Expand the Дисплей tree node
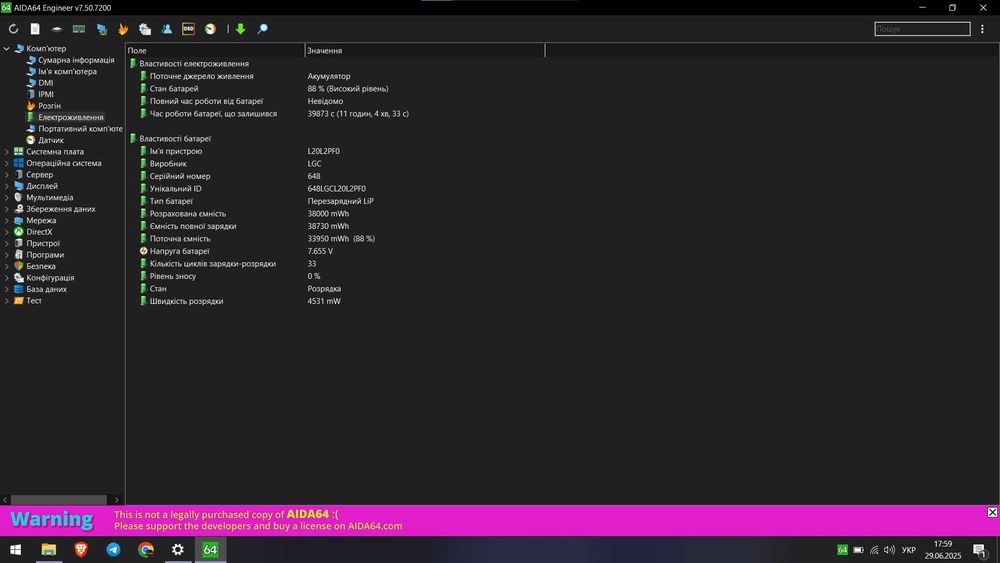The image size is (1000, 563). 6,186
